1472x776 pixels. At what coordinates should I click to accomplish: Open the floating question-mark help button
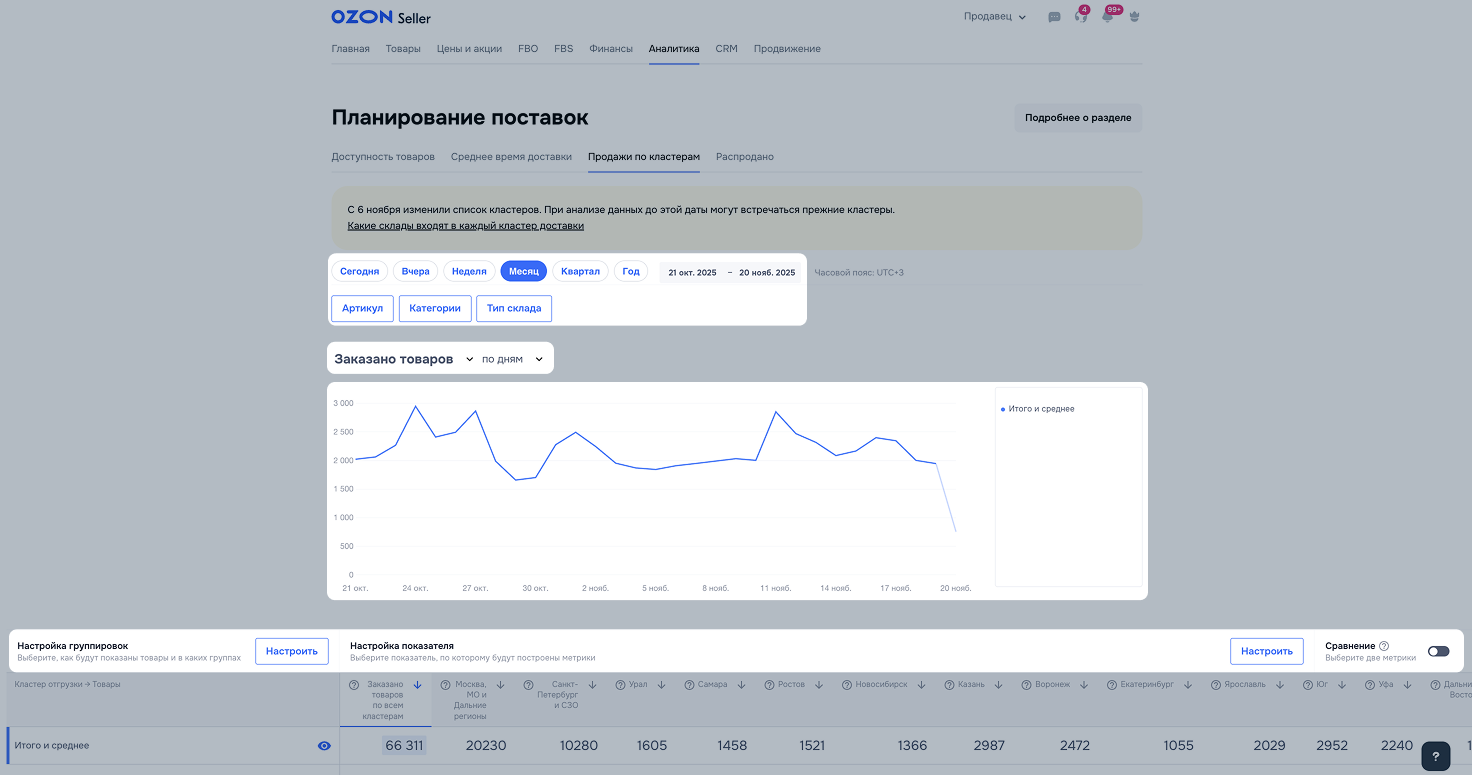click(1435, 755)
